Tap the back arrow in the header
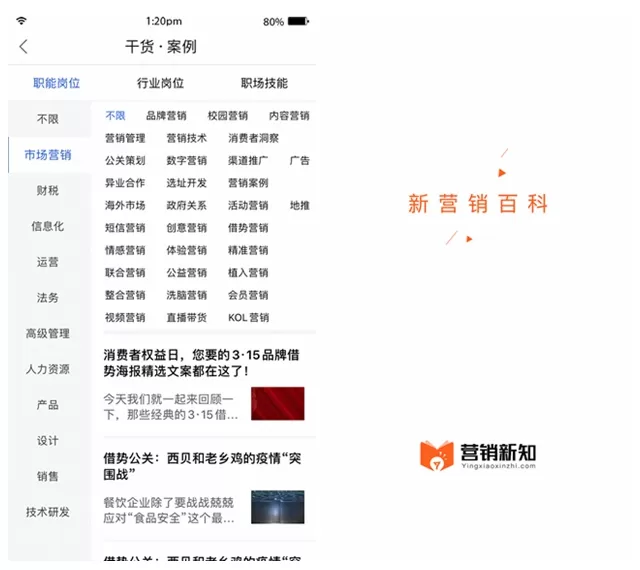Viewport: 640px width, 570px height. click(23, 47)
